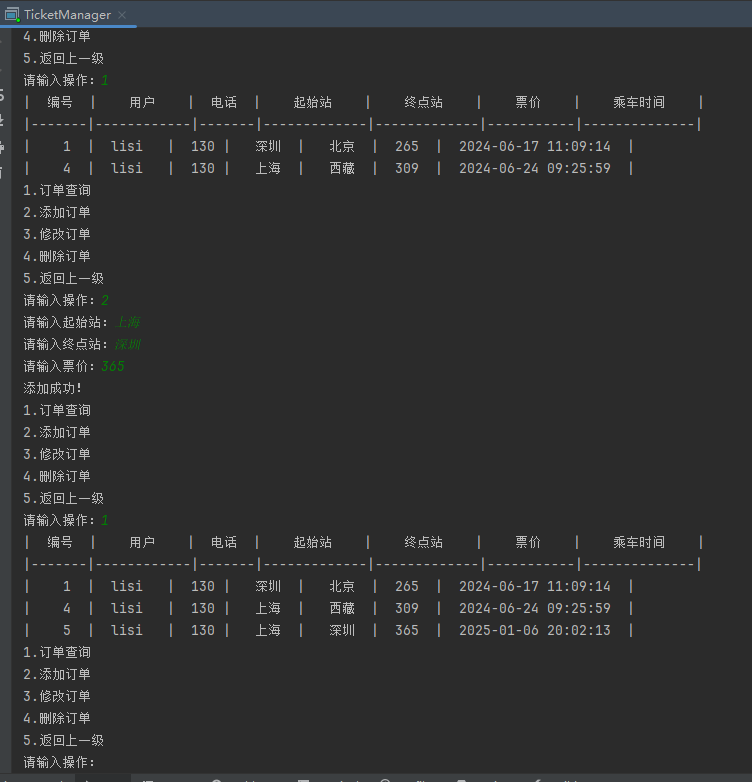This screenshot has width=752, height=782.
Task: Click the 乘车时间 header in the first table
Action: [638, 102]
